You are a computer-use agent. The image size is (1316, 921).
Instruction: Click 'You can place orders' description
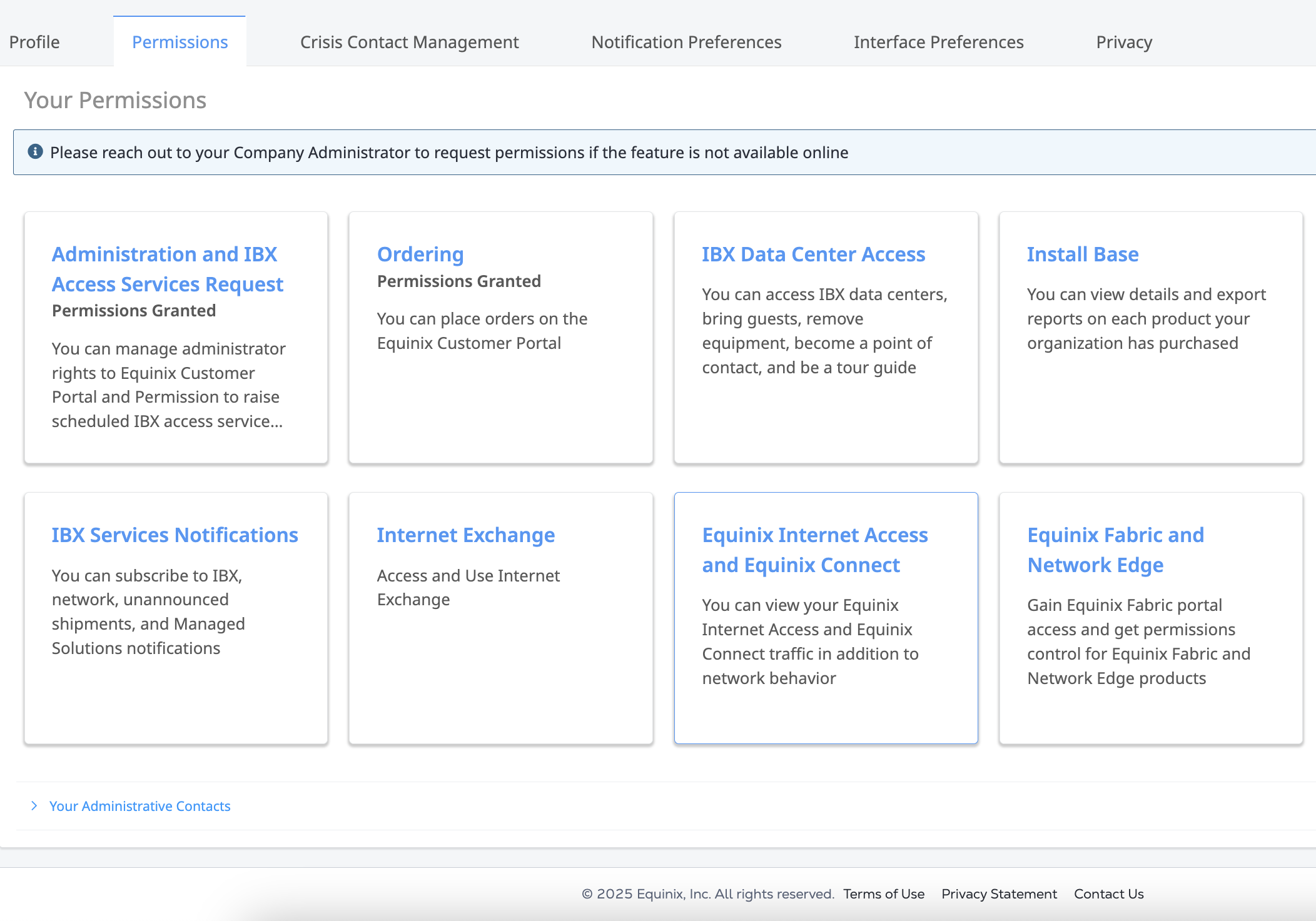pyautogui.click(x=482, y=331)
